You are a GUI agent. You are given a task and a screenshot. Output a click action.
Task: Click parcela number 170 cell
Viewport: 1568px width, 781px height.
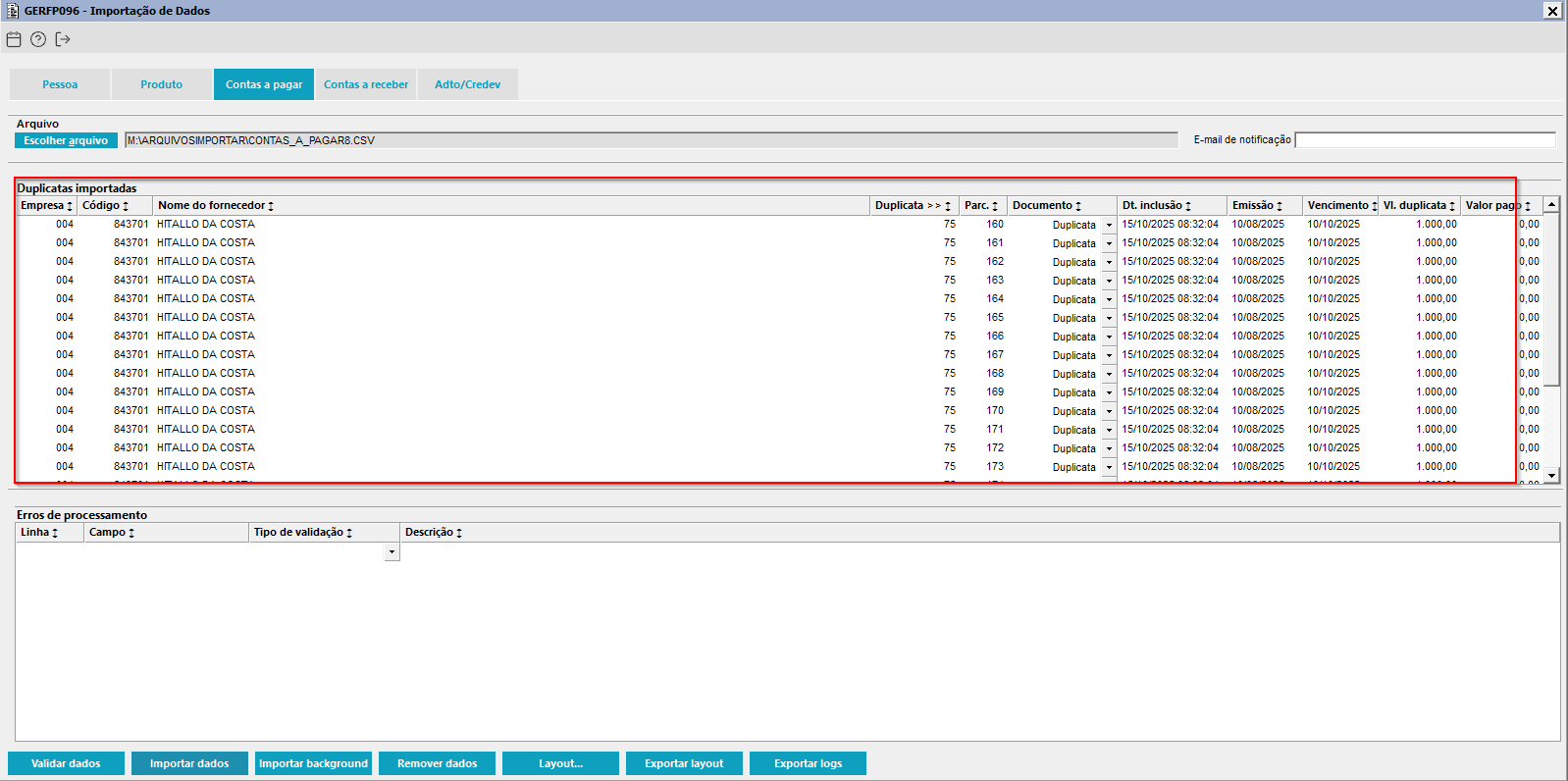coord(995,411)
